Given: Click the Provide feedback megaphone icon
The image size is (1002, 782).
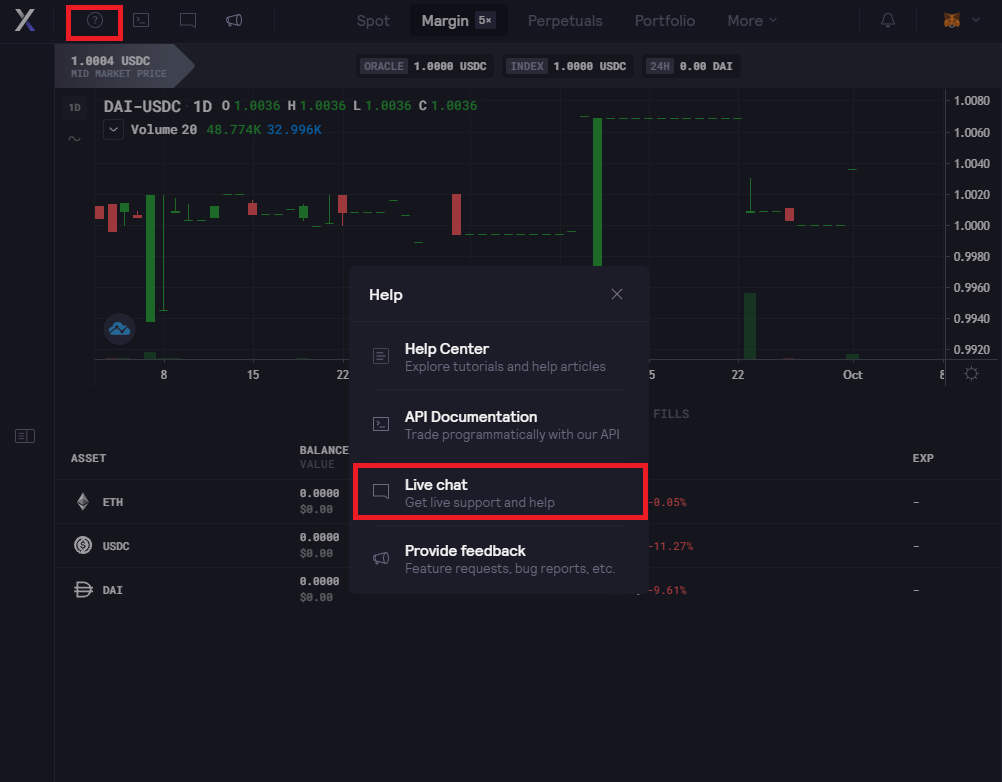Looking at the screenshot, I should 381,558.
